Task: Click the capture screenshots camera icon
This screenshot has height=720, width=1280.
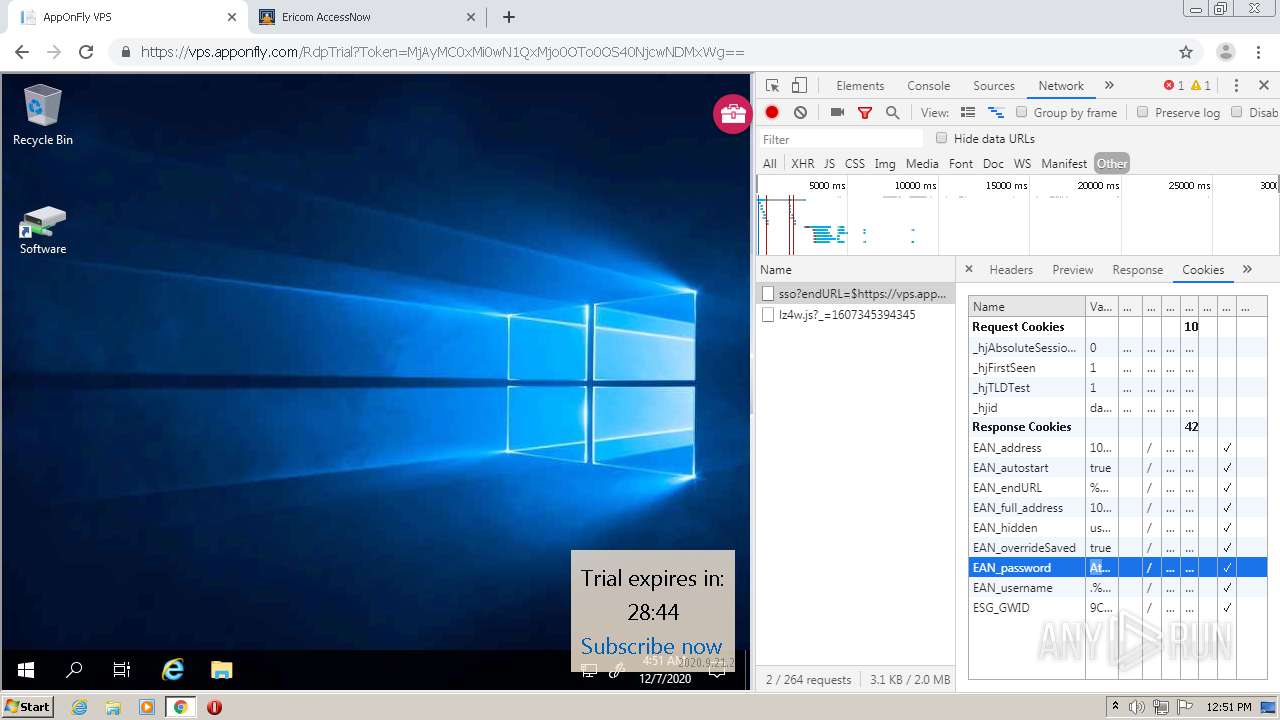Action: pyautogui.click(x=838, y=113)
